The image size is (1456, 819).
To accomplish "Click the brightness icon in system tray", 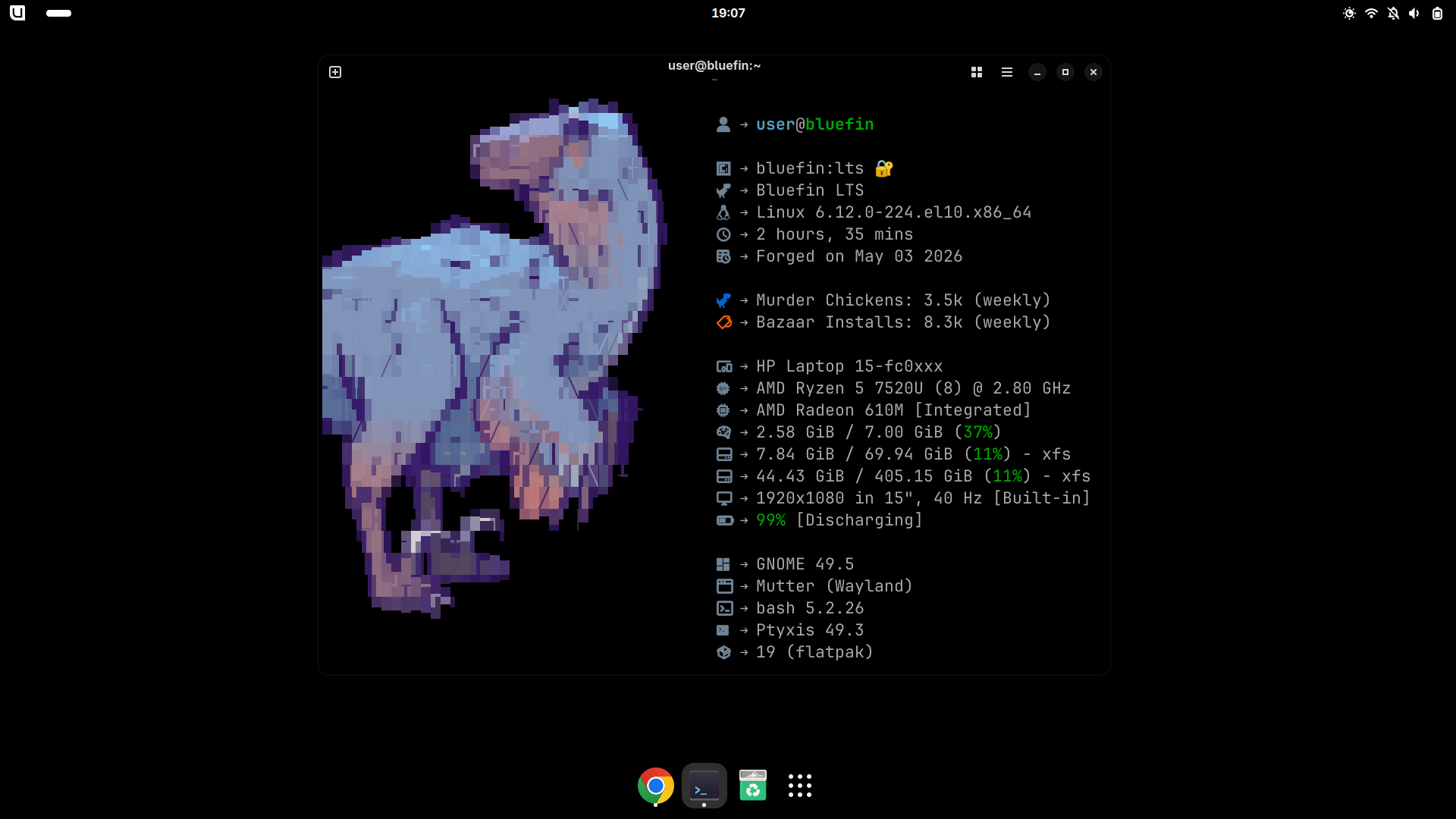I will [1349, 13].
